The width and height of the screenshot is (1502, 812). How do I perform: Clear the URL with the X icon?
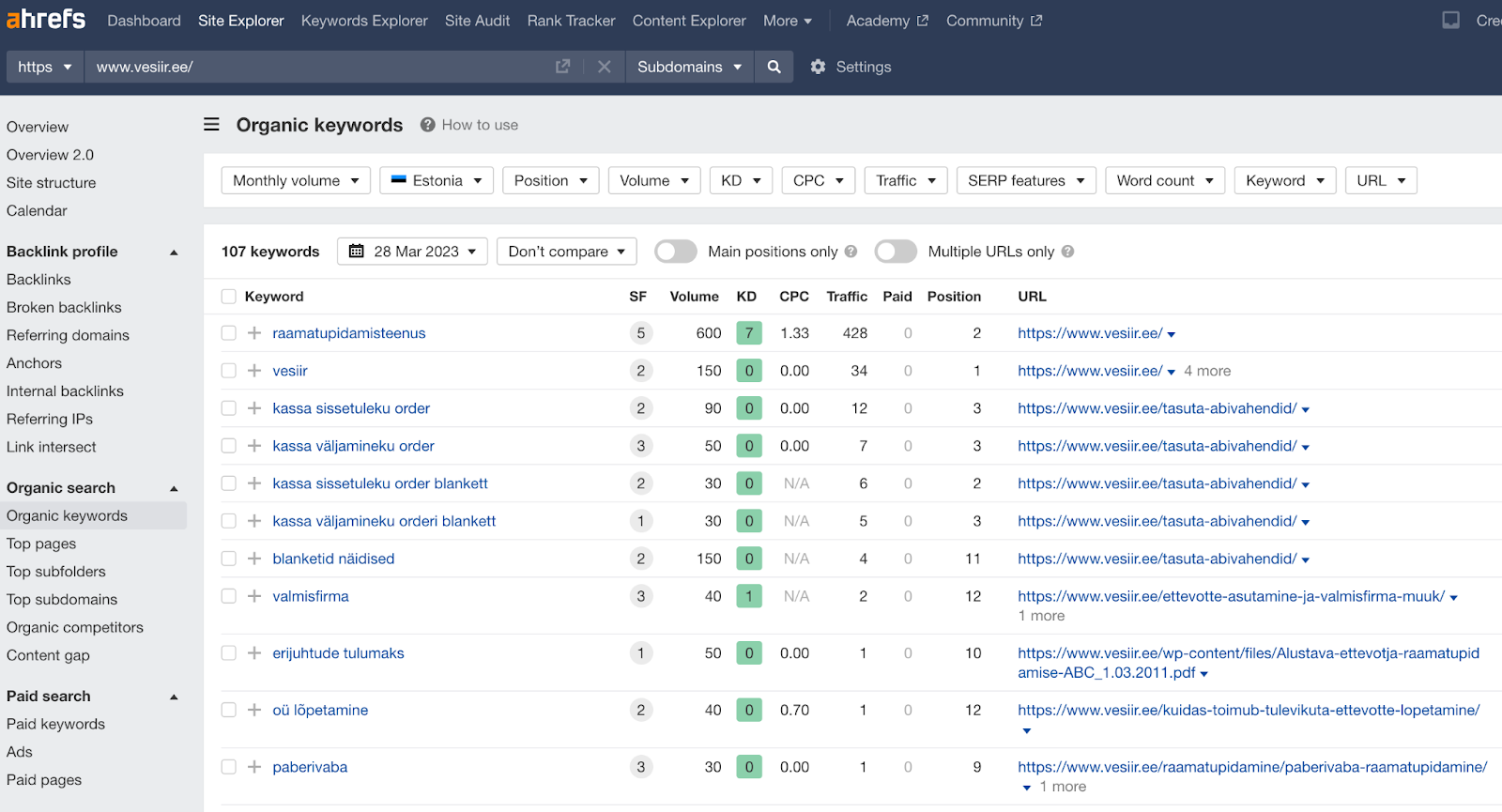tap(605, 67)
